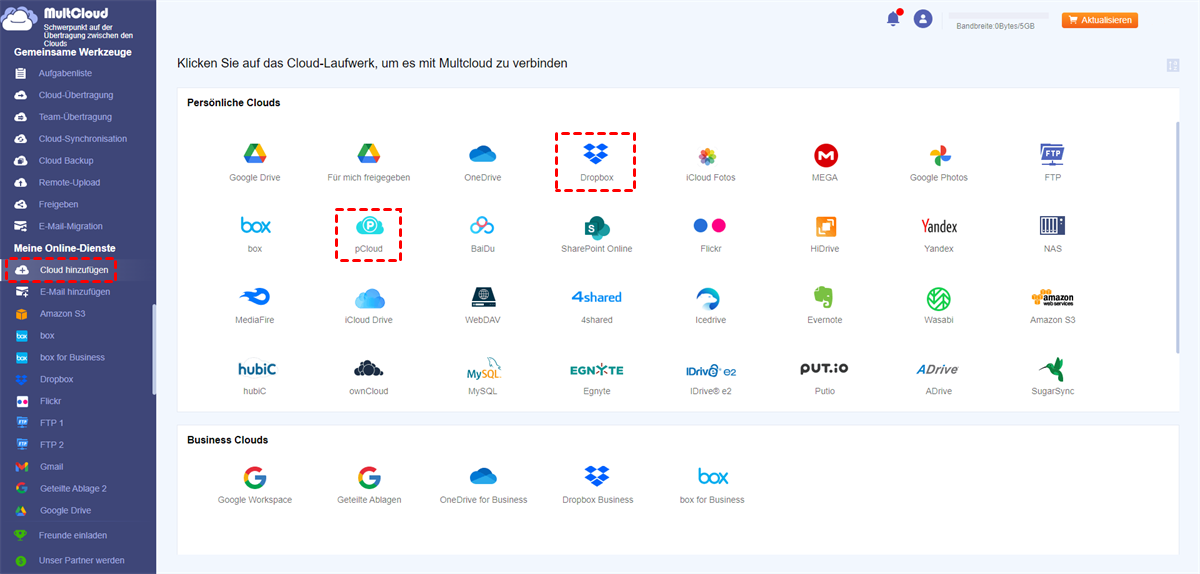Select ADrive cloud
Screen dimensions: 1200x574
click(939, 377)
